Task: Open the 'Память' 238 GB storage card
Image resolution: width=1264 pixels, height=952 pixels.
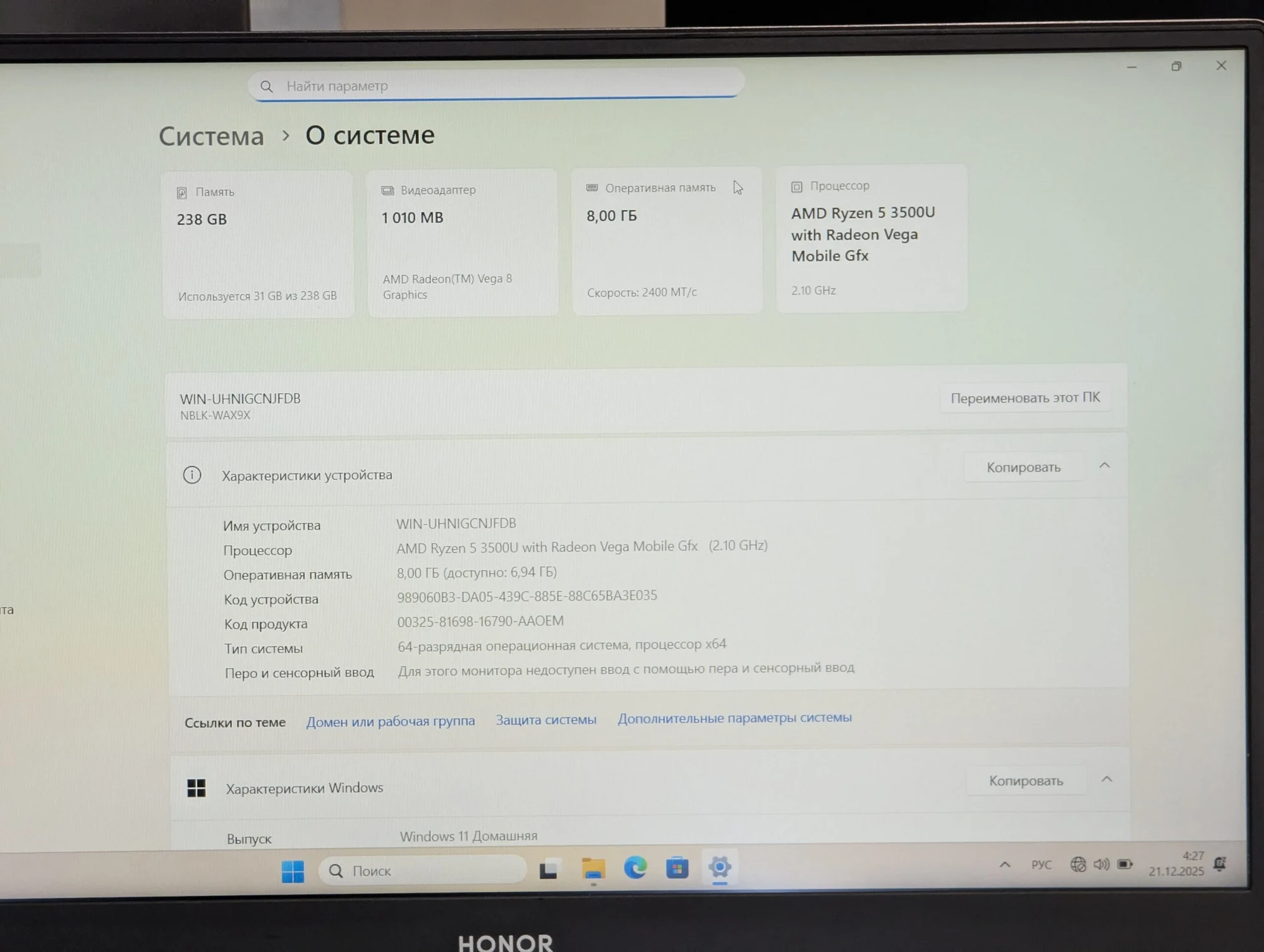Action: (x=258, y=244)
